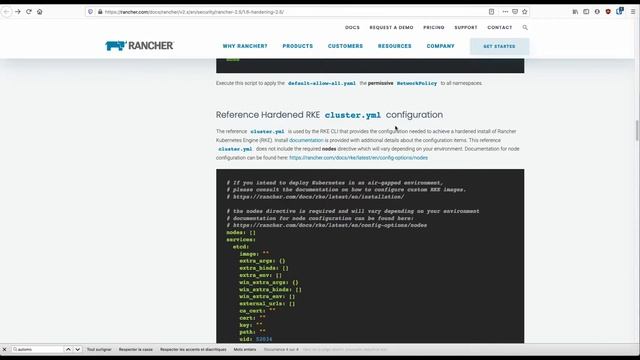Click the page vertical scrollbar thumb
The height and width of the screenshot is (360, 640).
[637, 130]
